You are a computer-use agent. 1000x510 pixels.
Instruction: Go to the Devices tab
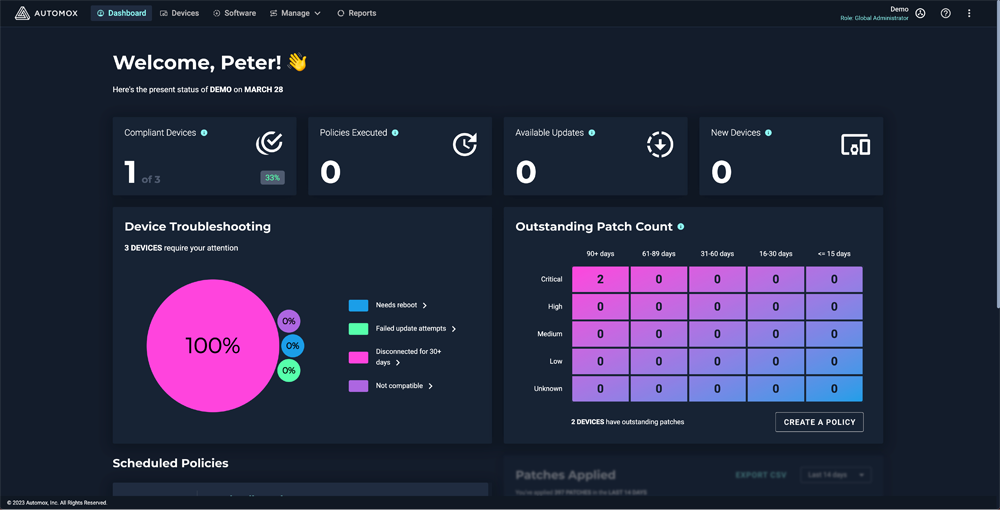click(x=179, y=13)
